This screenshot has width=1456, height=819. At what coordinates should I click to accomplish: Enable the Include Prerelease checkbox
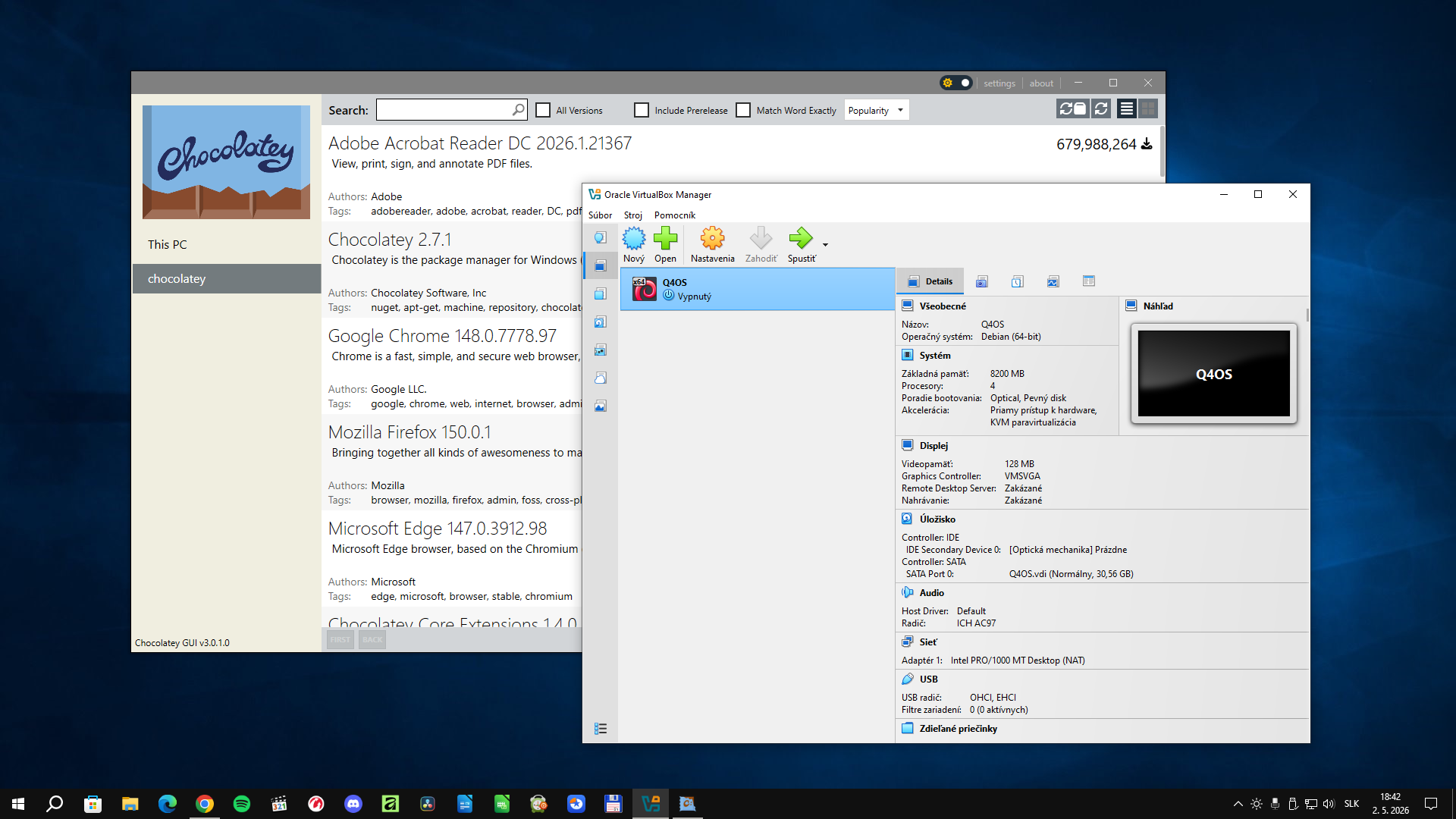click(642, 110)
